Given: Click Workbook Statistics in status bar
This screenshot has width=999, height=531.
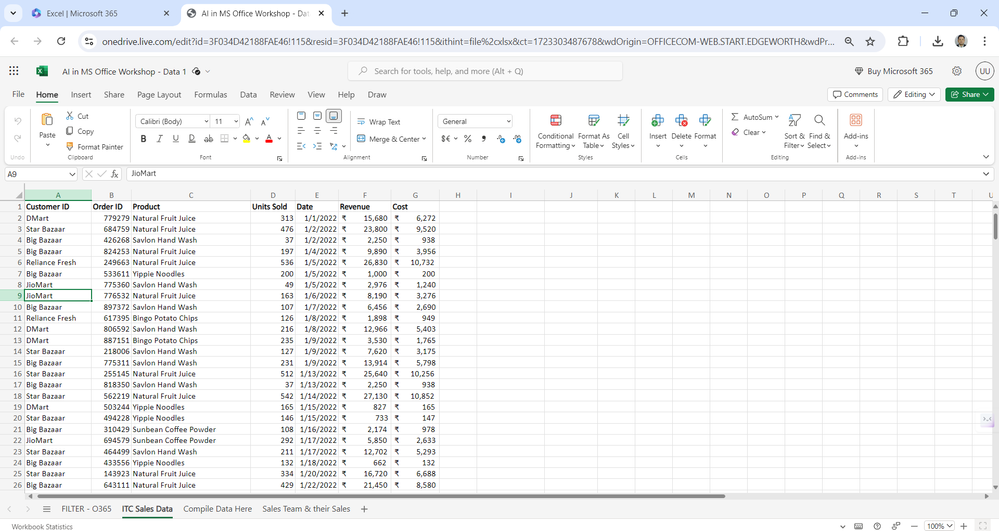Looking at the screenshot, I should pos(42,527).
